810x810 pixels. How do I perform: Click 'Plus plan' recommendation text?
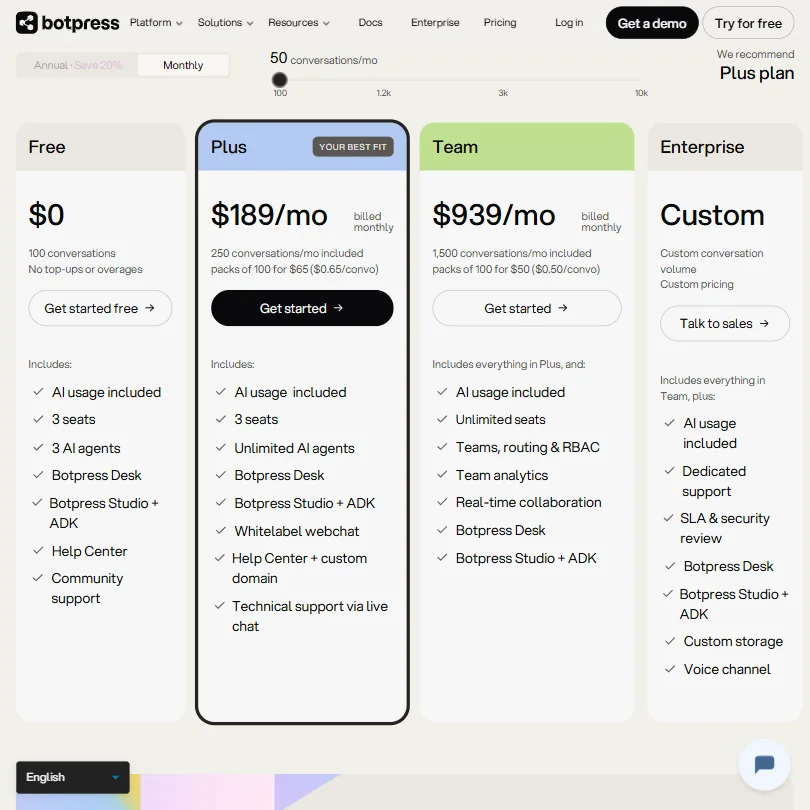click(757, 73)
